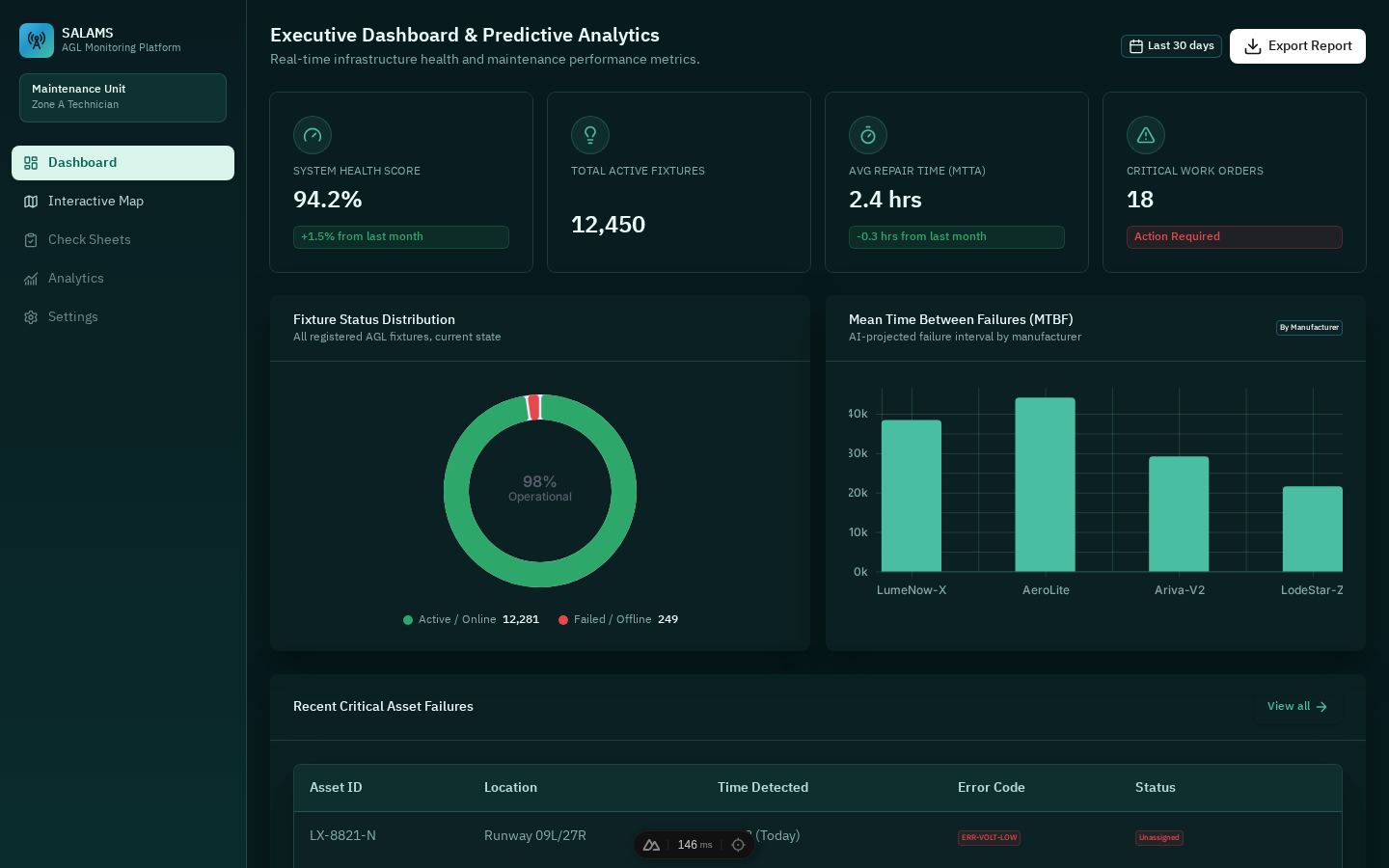Click the green Active / Online legend dot
Image resolution: width=1389 pixels, height=868 pixels.
(x=408, y=620)
